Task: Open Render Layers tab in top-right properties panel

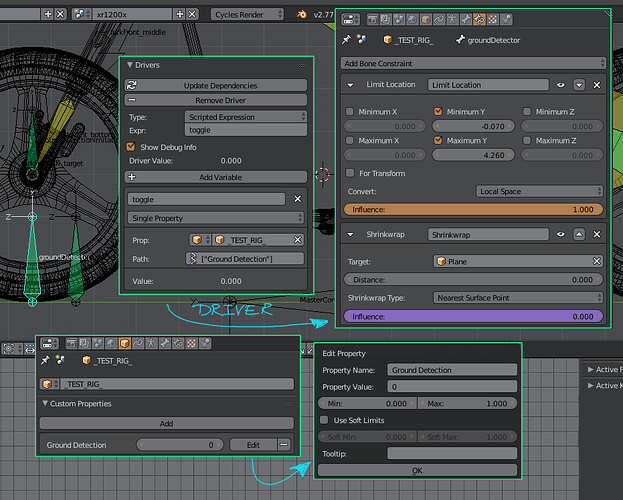Action: click(x=385, y=19)
